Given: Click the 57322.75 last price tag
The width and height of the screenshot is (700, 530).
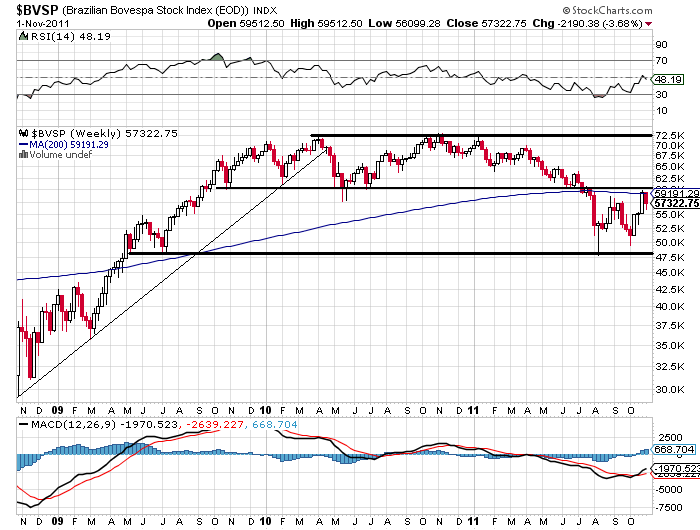Looking at the screenshot, I should tap(676, 203).
